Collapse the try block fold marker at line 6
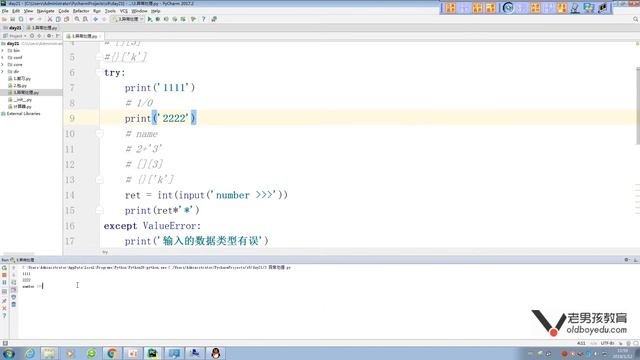Screen dimensions: 640x360 pos(100,73)
